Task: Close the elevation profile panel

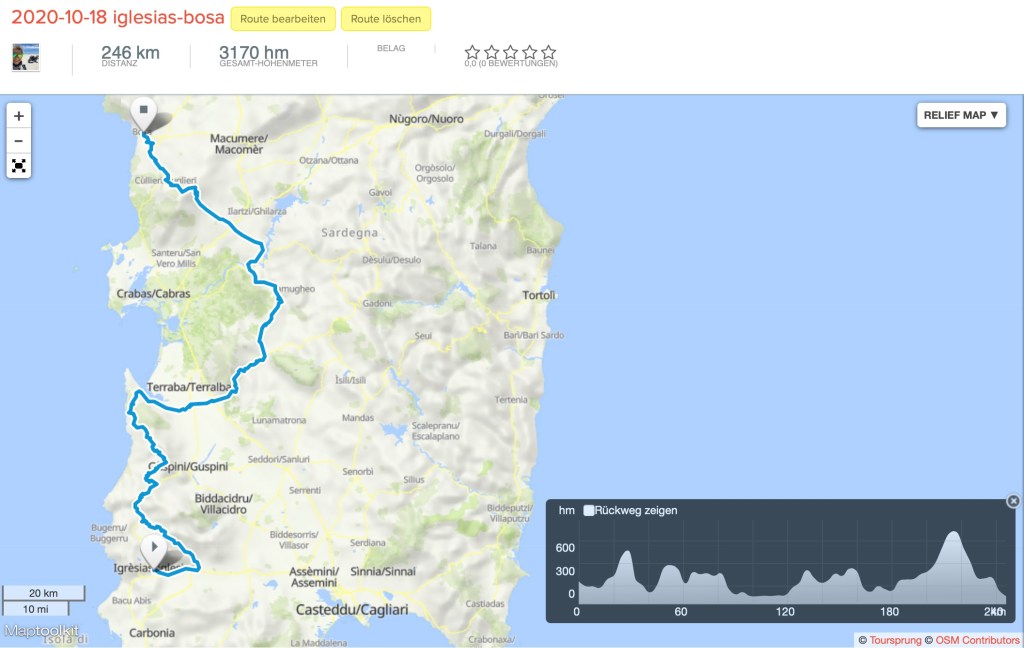Action: pyautogui.click(x=1013, y=501)
